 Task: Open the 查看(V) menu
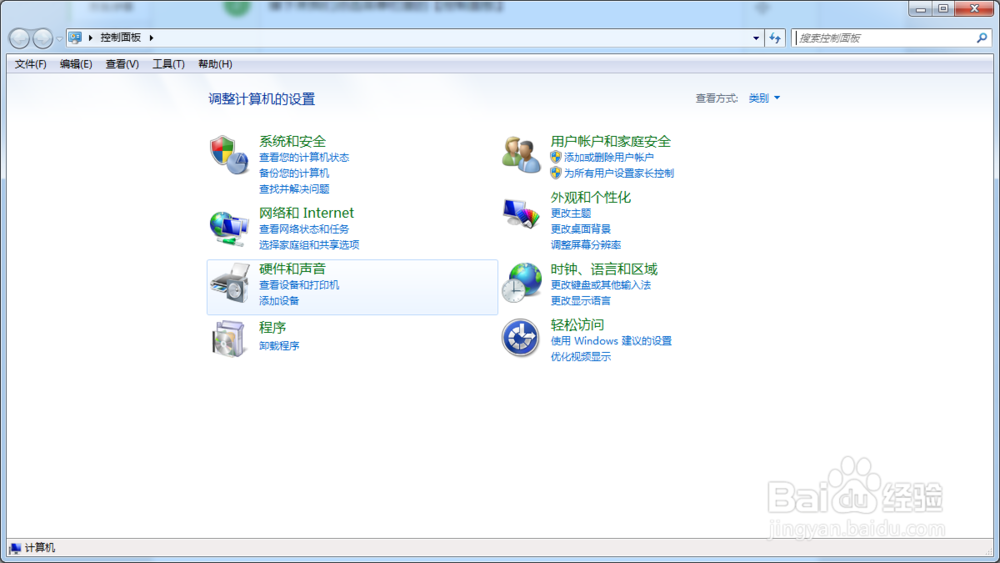point(122,64)
